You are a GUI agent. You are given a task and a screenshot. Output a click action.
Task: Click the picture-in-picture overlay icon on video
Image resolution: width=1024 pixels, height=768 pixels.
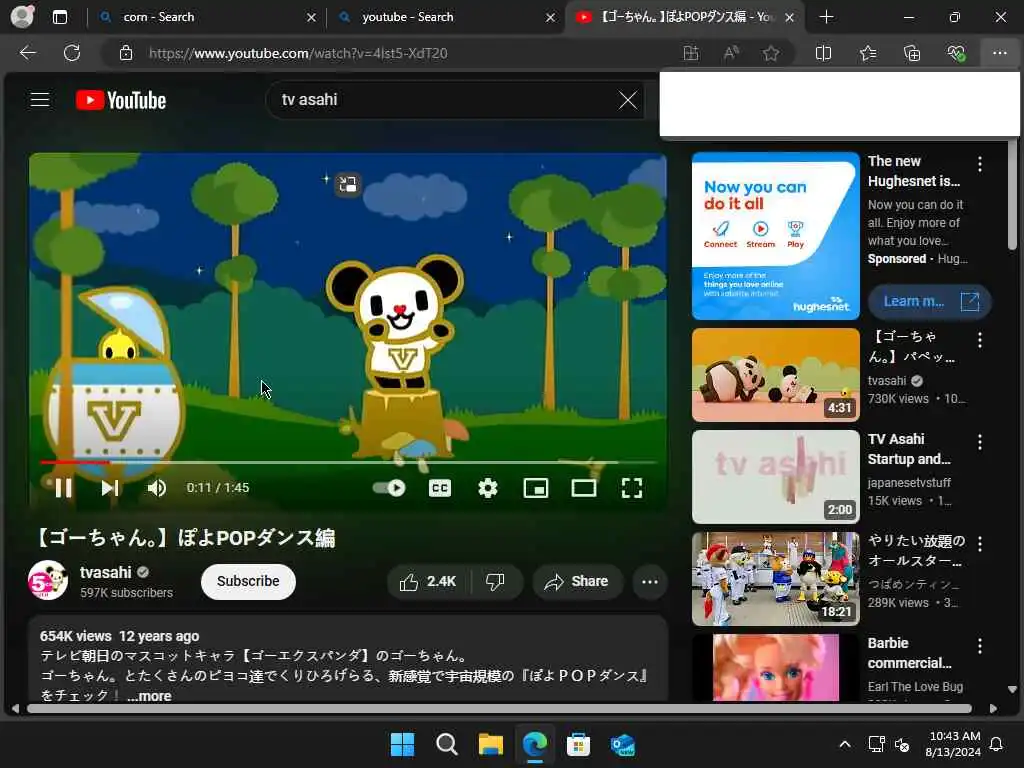[347, 184]
